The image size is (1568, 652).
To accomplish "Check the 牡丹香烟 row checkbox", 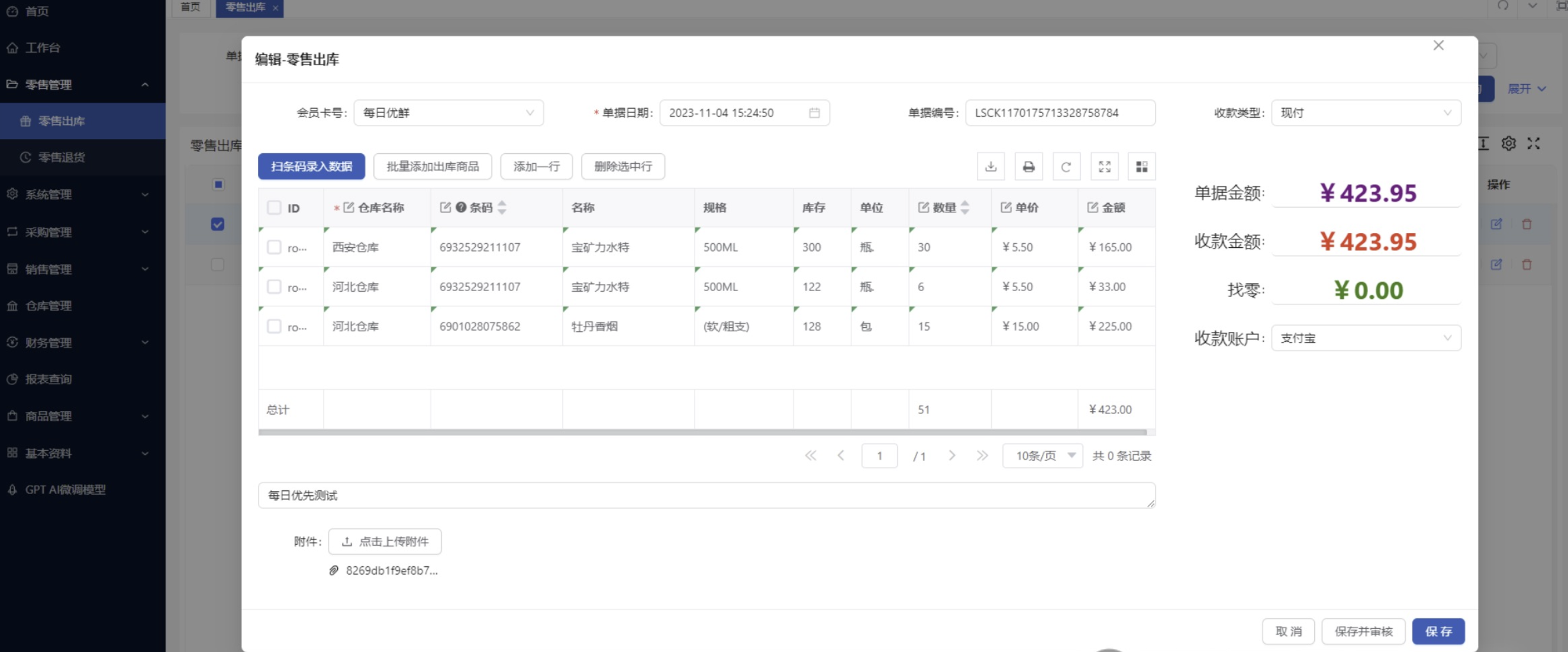I will 274,327.
